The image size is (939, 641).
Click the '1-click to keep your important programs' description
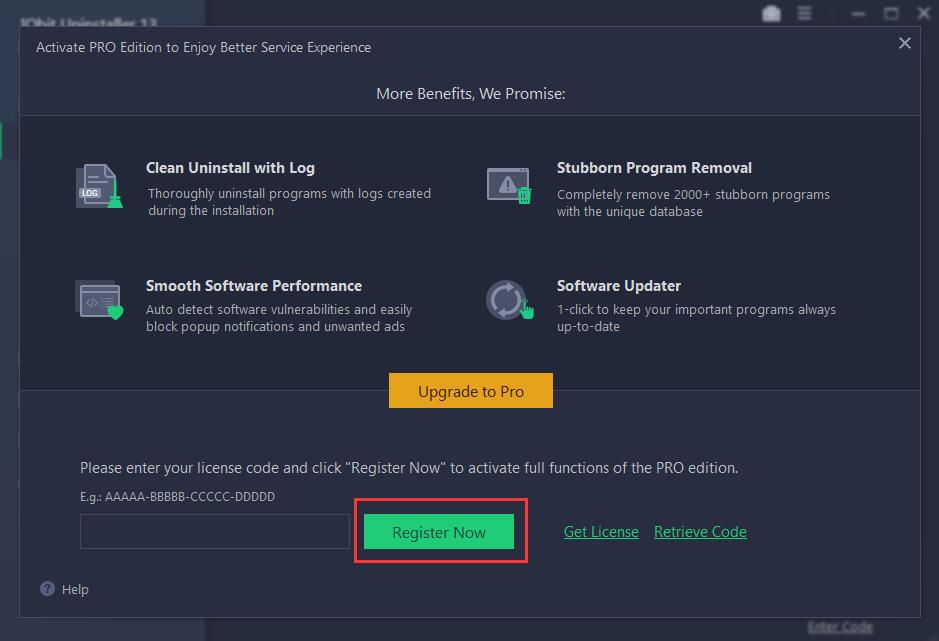(696, 318)
